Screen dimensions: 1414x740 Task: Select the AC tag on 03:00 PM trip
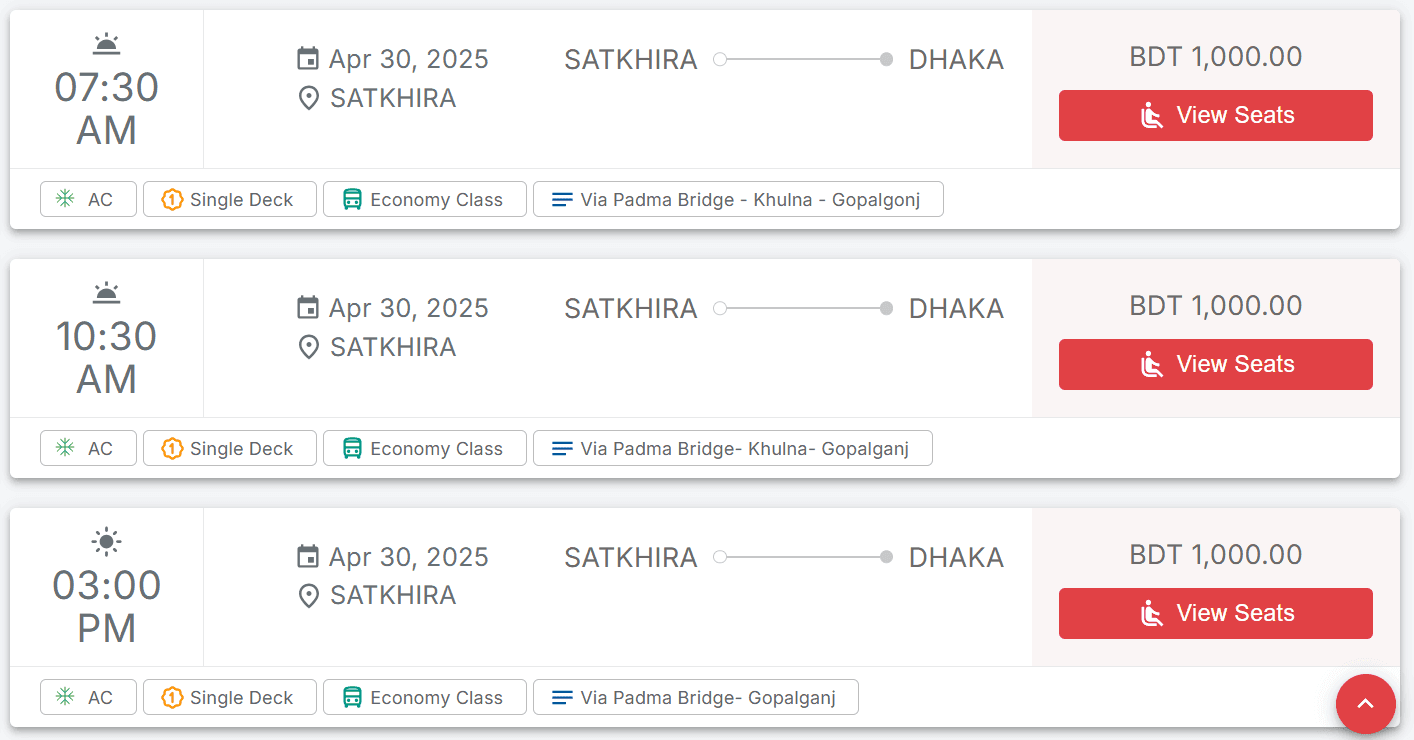[88, 697]
